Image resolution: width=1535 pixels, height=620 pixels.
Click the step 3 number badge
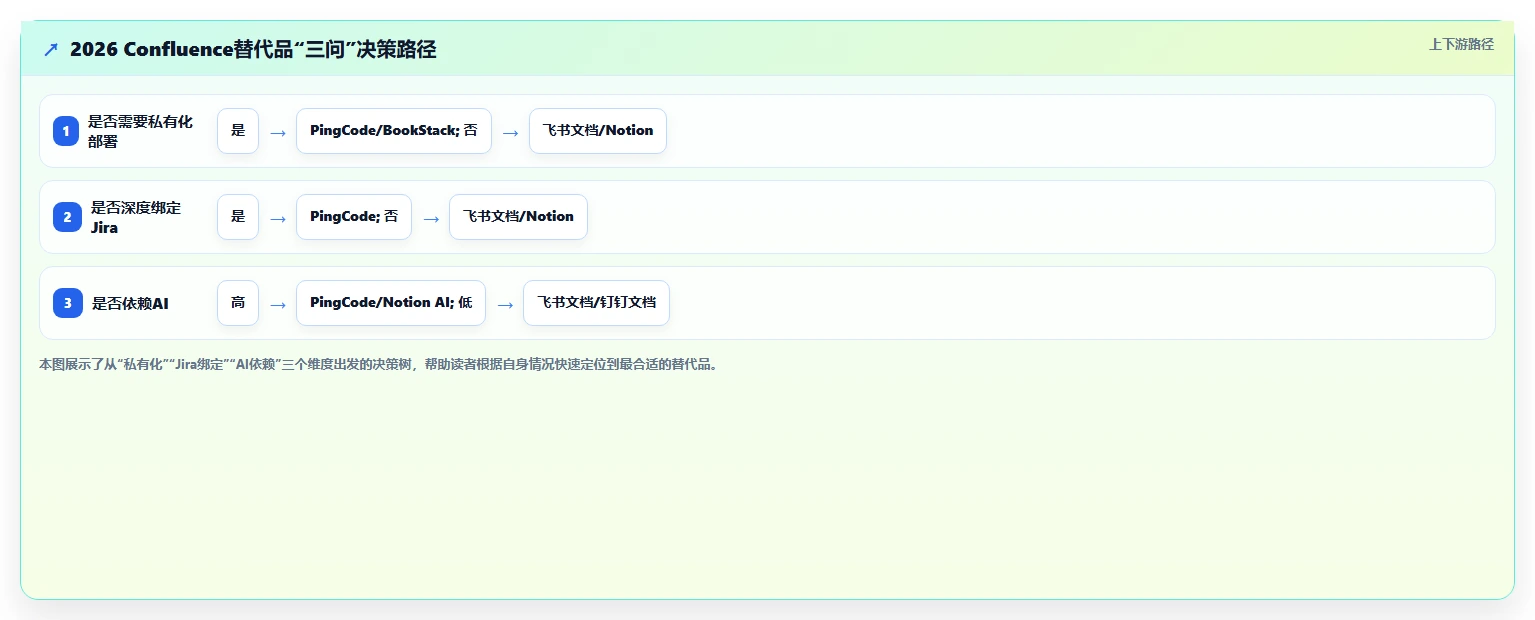point(66,303)
